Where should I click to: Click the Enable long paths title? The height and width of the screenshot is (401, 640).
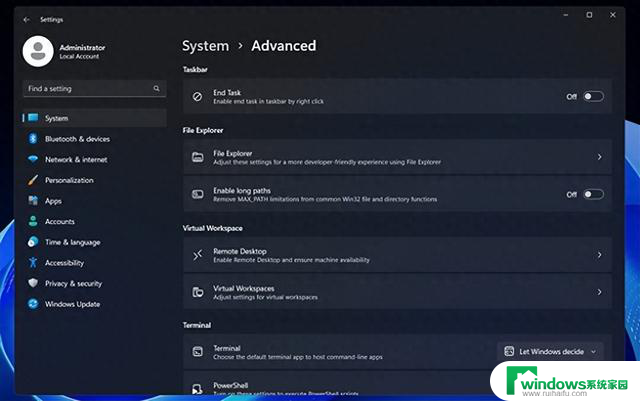coord(242,191)
